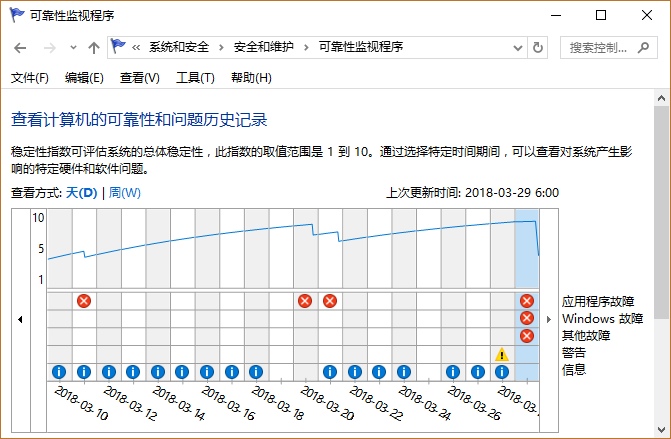
Task: Switch view to 天(D)
Action: click(x=81, y=193)
